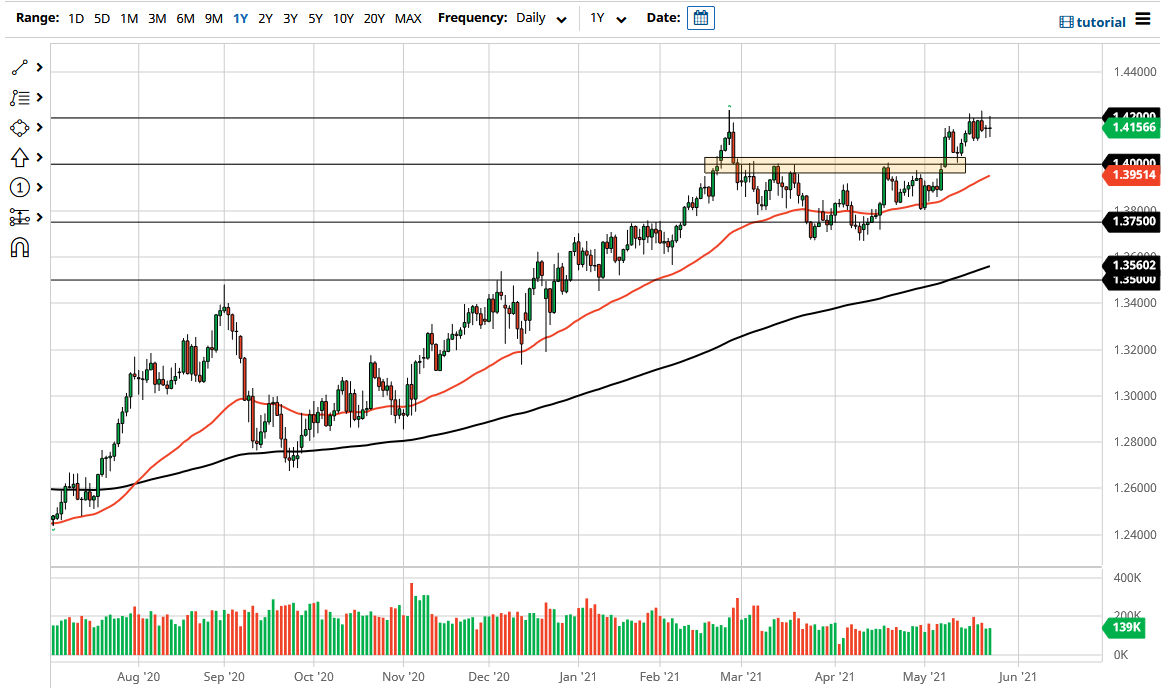Switch range to MAX

point(407,18)
